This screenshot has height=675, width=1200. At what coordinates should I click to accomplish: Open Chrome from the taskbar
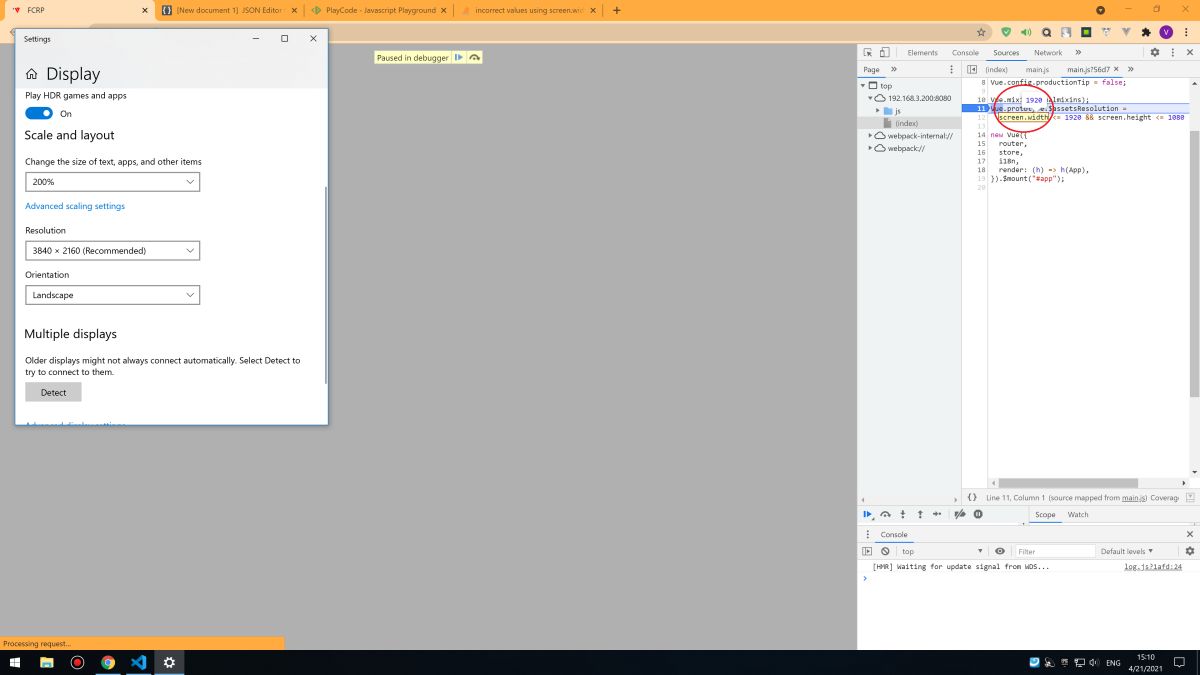coord(108,662)
